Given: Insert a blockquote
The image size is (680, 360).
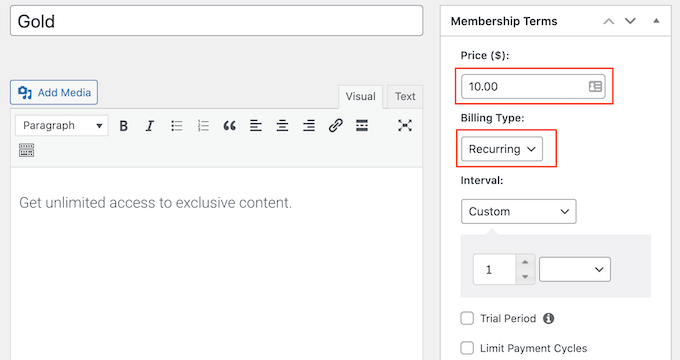Looking at the screenshot, I should (229, 126).
